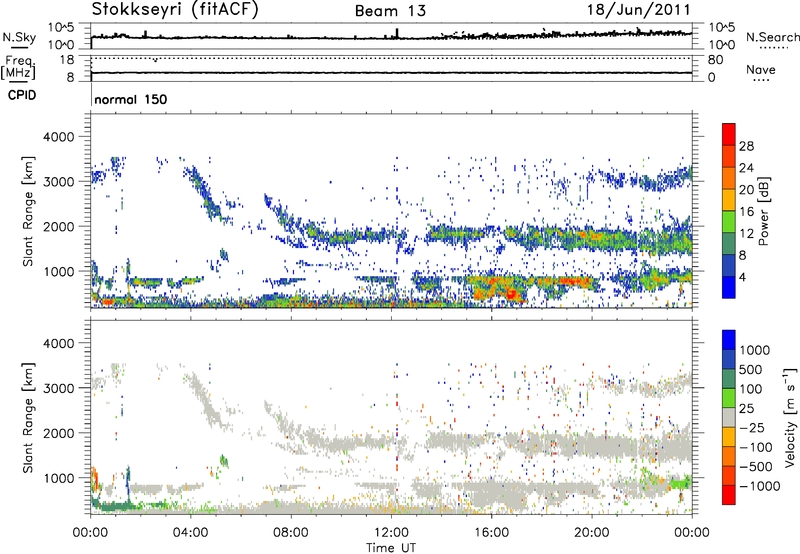Click the 'Freq. [MHz]' axis label
This screenshot has width=800, height=554.
coord(18,67)
